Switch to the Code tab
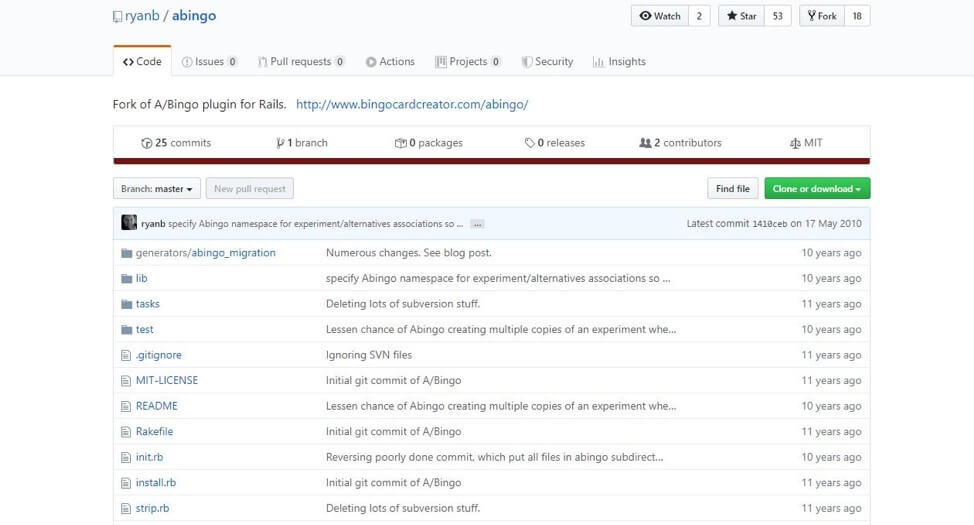Viewport: 974px width, 525px height. point(142,62)
